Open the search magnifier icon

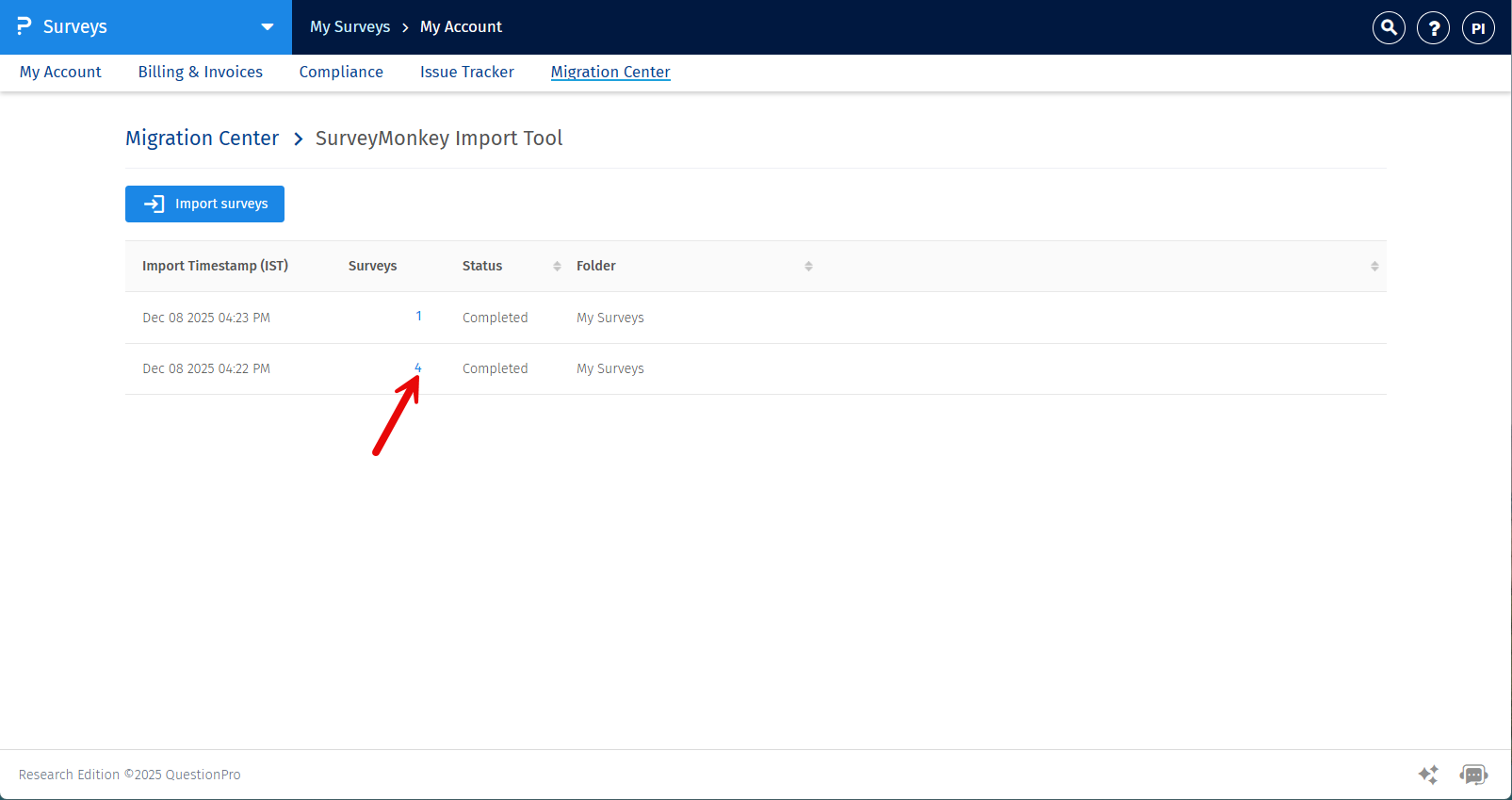point(1389,27)
